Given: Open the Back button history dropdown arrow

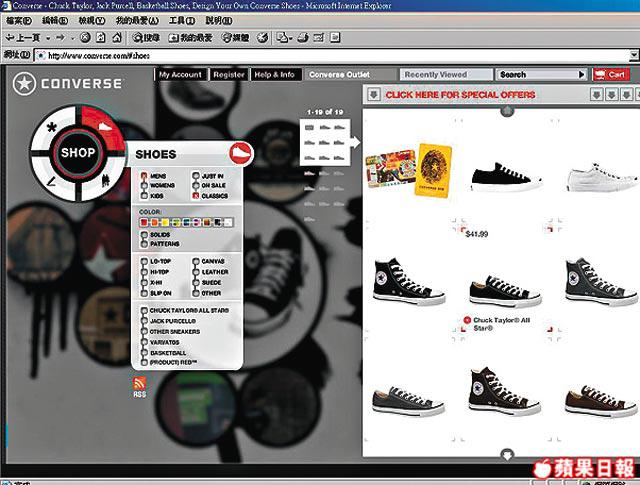Looking at the screenshot, I should click(48, 38).
